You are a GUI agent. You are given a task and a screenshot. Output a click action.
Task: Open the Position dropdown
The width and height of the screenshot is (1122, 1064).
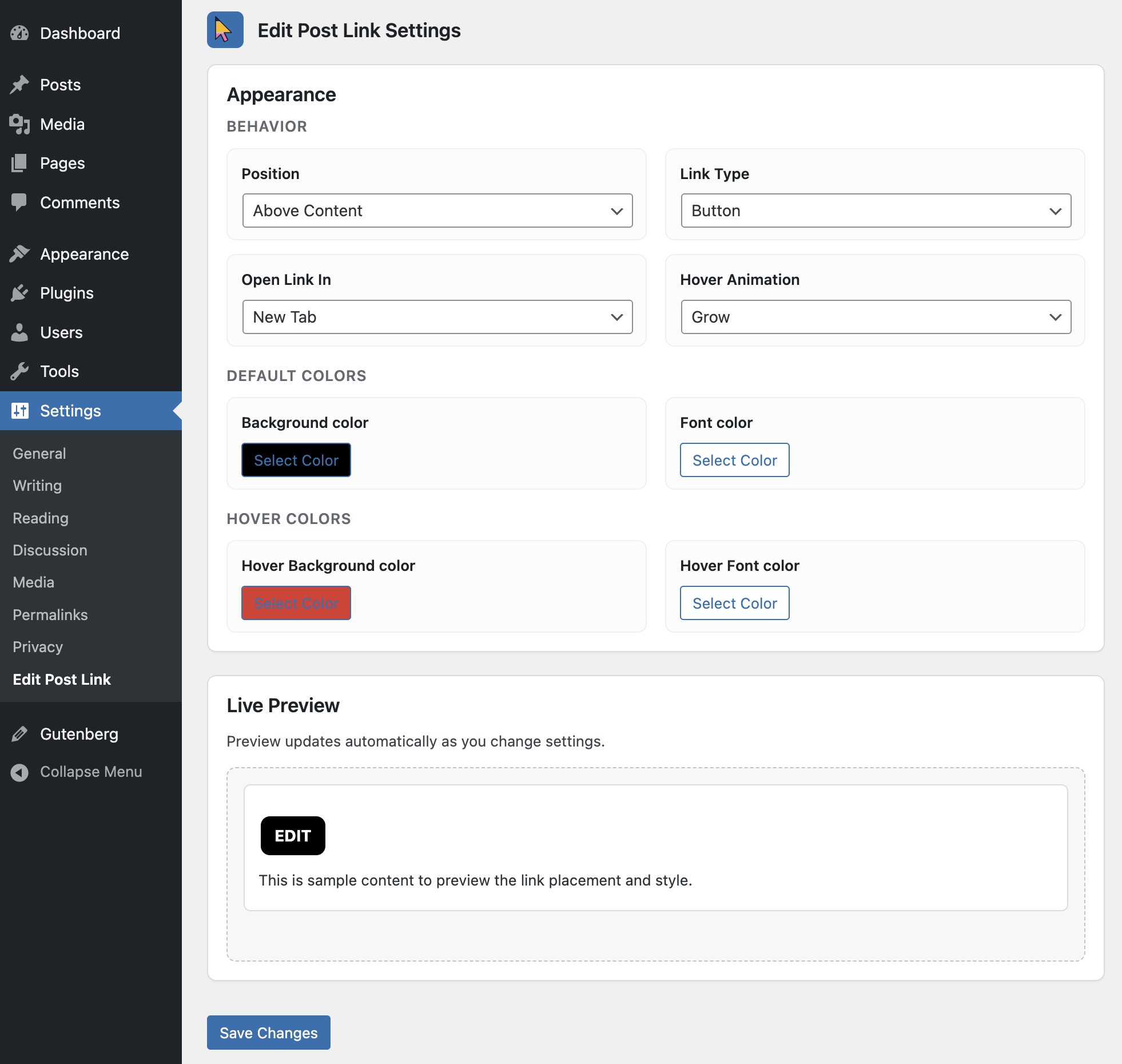pos(437,211)
